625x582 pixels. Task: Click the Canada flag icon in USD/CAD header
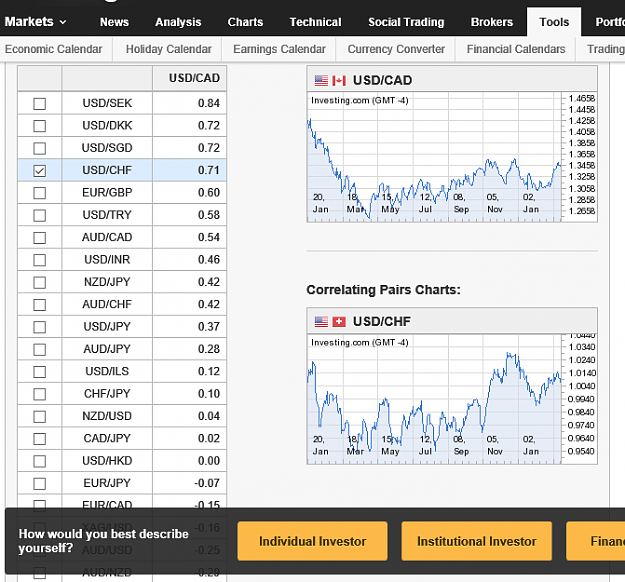[339, 81]
